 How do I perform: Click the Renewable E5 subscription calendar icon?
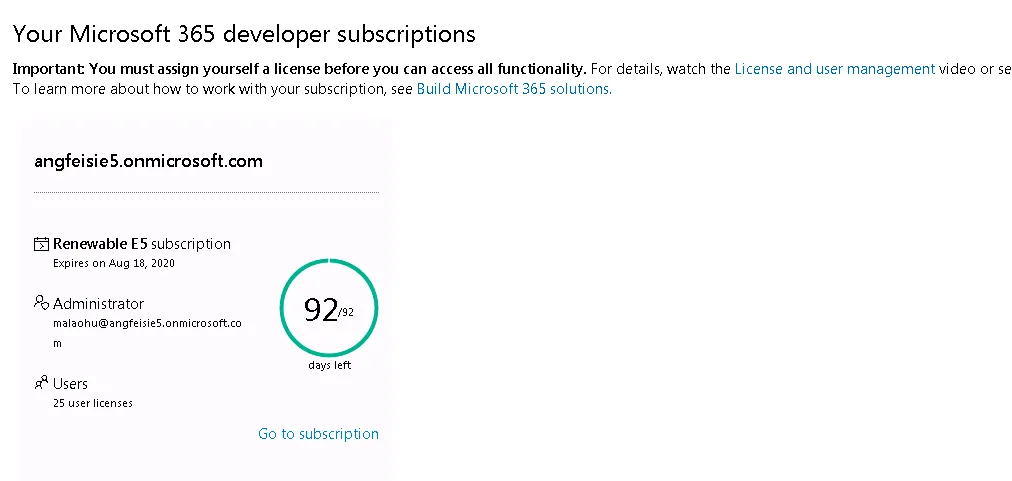click(41, 244)
